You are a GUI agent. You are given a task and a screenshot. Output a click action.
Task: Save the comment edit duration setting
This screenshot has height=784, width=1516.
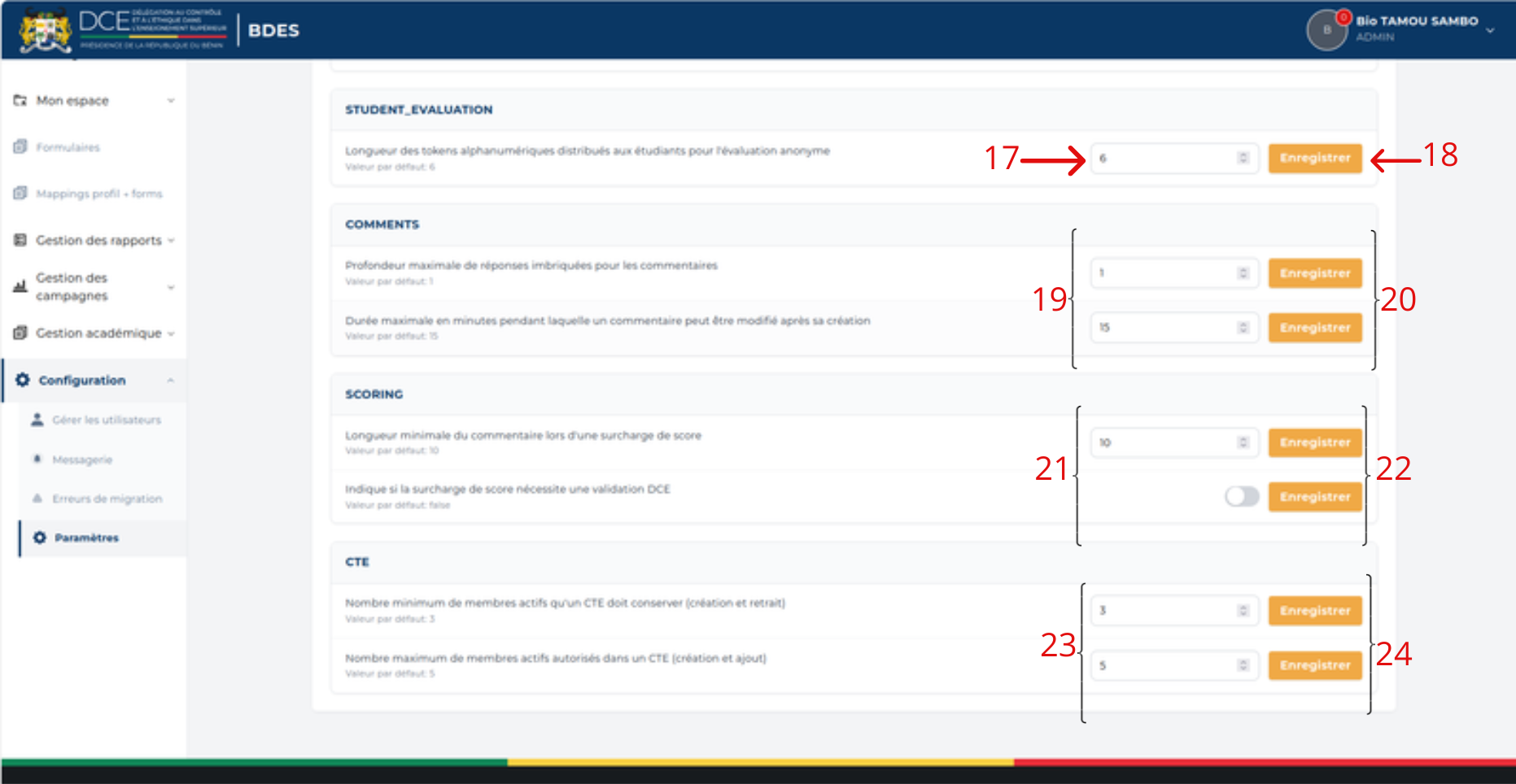[x=1315, y=328]
